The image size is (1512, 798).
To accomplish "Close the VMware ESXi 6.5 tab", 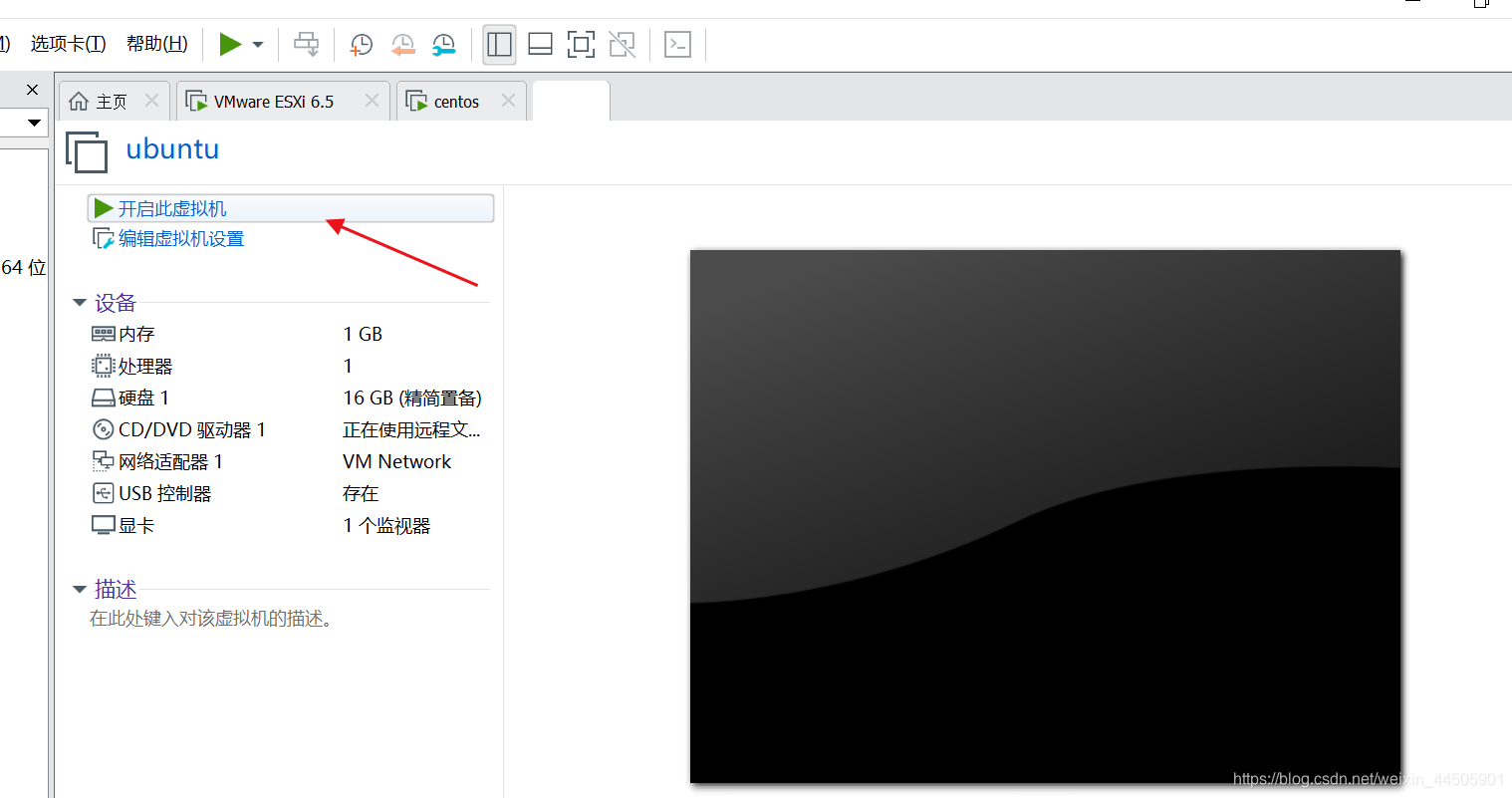I will tap(371, 101).
